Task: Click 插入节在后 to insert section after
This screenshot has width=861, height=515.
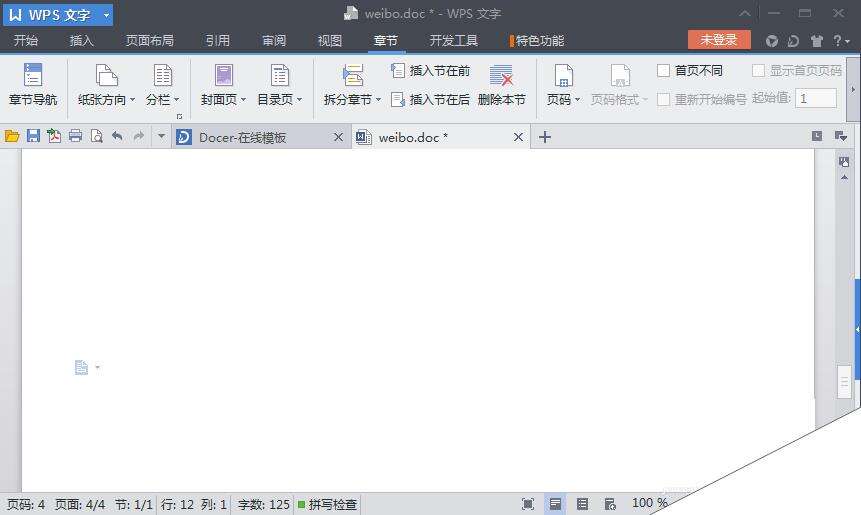Action: pos(430,99)
